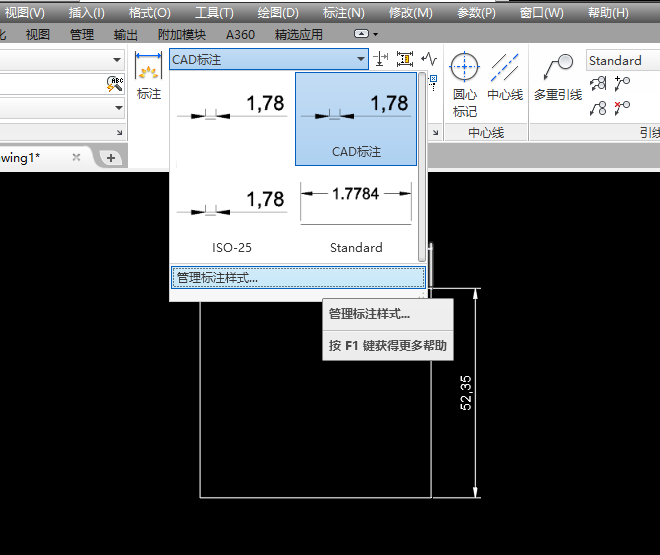Open the 标注(N) menu

tap(343, 13)
